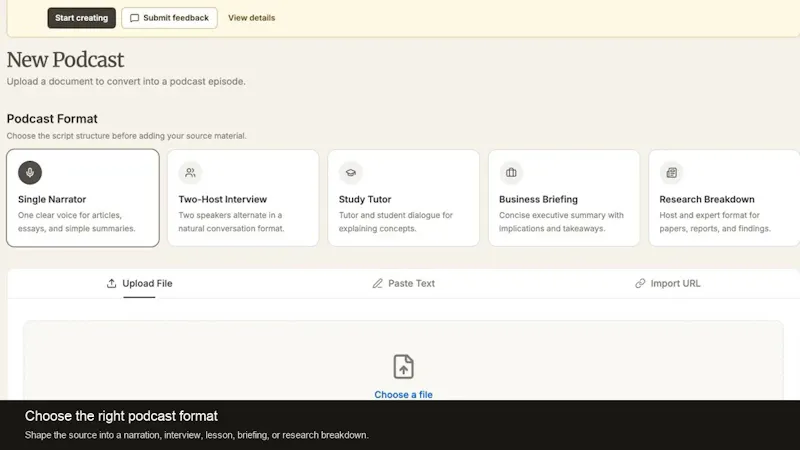Select the Two-Host Interview people icon
This screenshot has height=450, width=800.
[x=190, y=172]
